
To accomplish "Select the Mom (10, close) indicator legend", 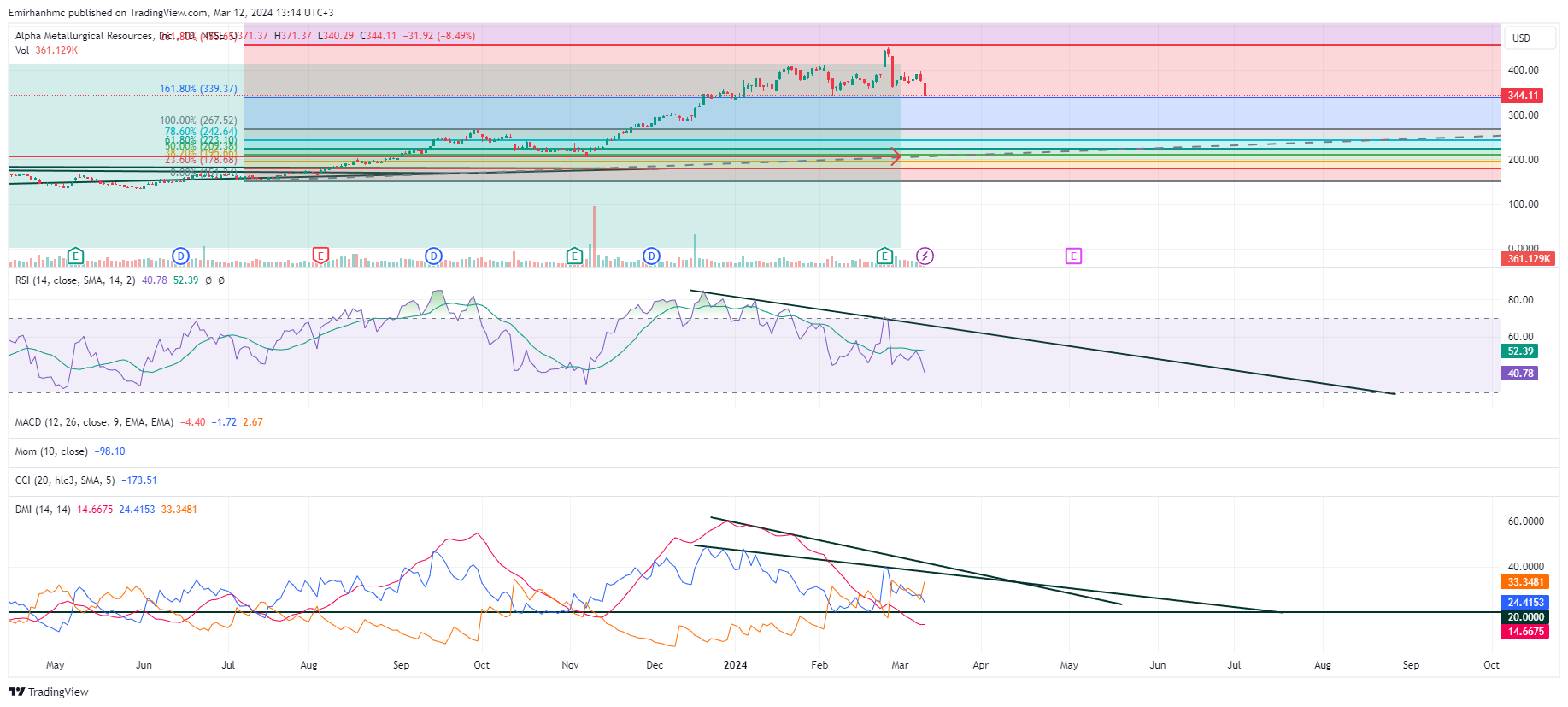I will click(x=51, y=451).
